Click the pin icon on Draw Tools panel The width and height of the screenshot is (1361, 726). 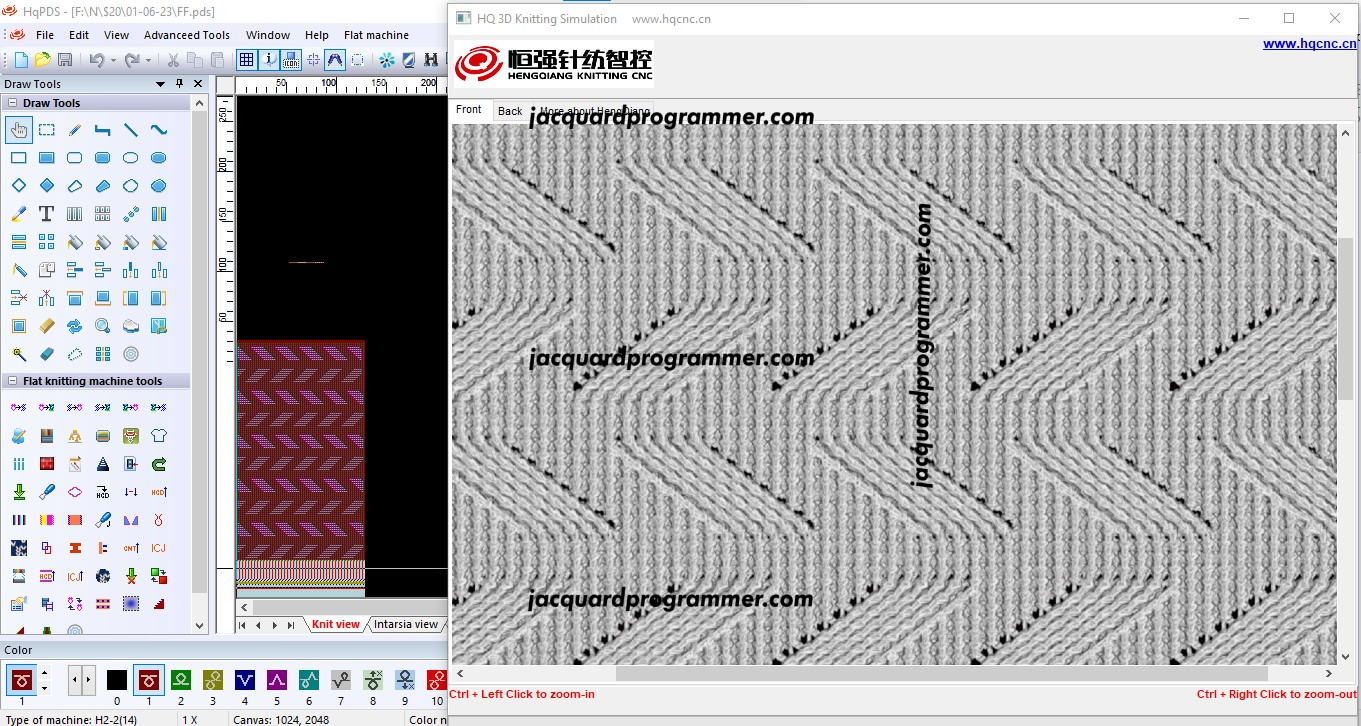pyautogui.click(x=179, y=84)
